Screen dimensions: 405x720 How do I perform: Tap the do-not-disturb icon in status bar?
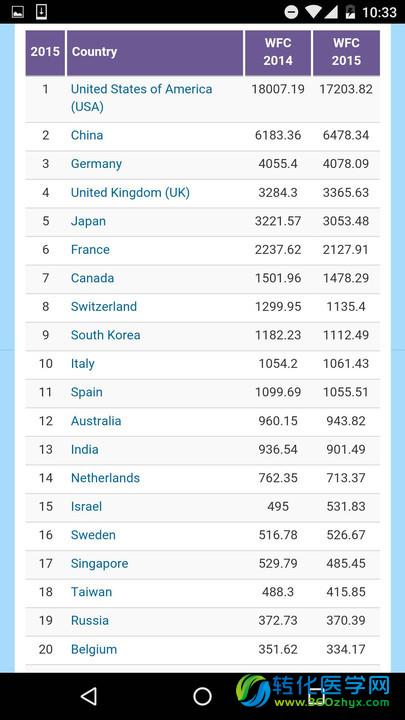tap(291, 12)
